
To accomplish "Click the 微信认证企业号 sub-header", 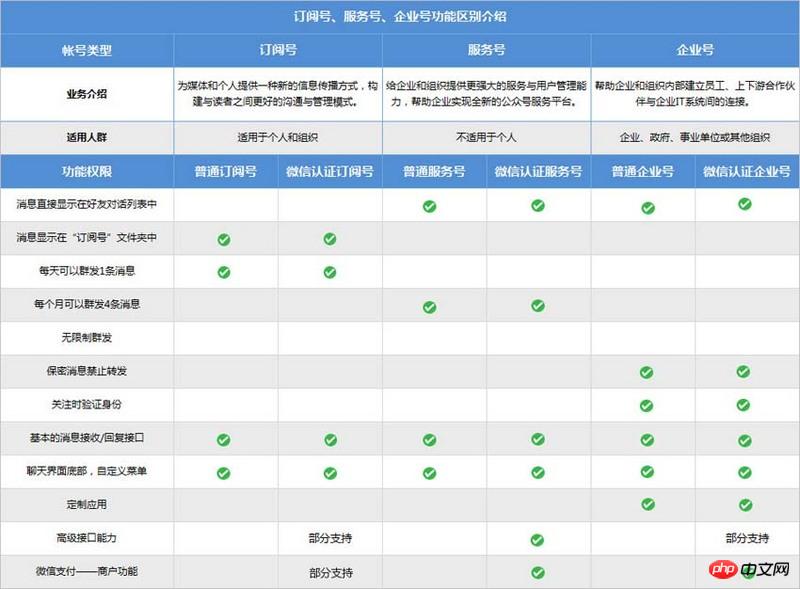I will tap(747, 171).
